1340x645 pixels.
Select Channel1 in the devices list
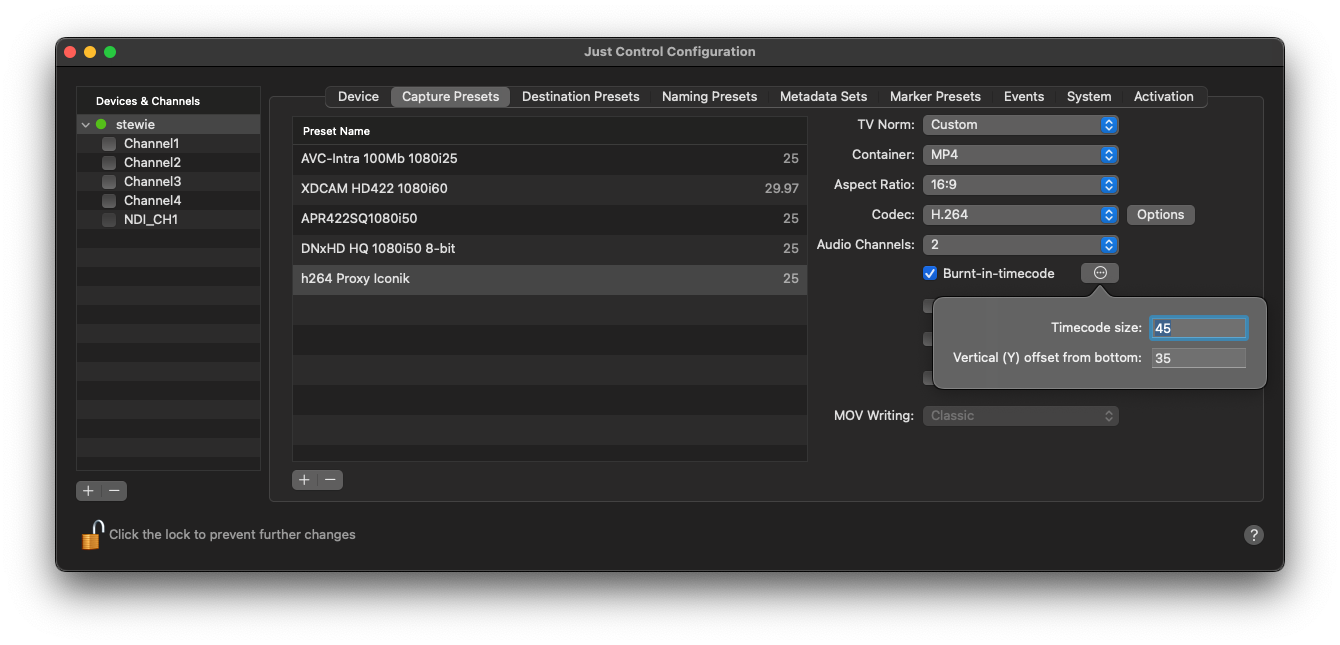168,144
